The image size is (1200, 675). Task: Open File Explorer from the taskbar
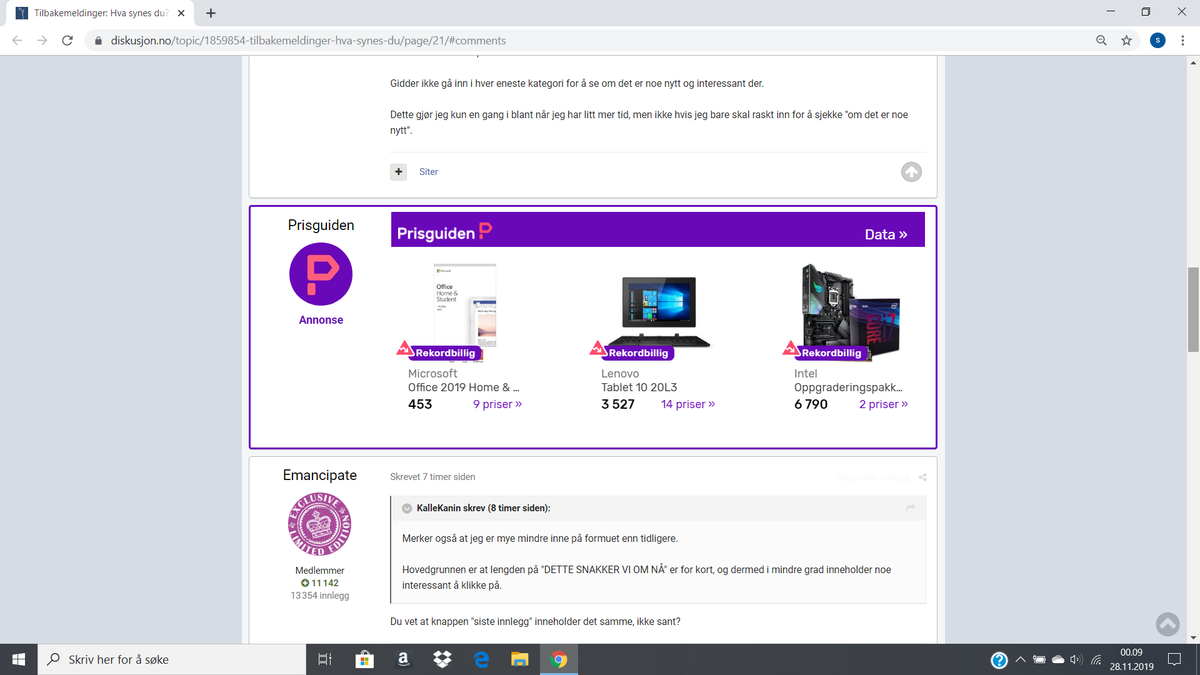(x=519, y=660)
